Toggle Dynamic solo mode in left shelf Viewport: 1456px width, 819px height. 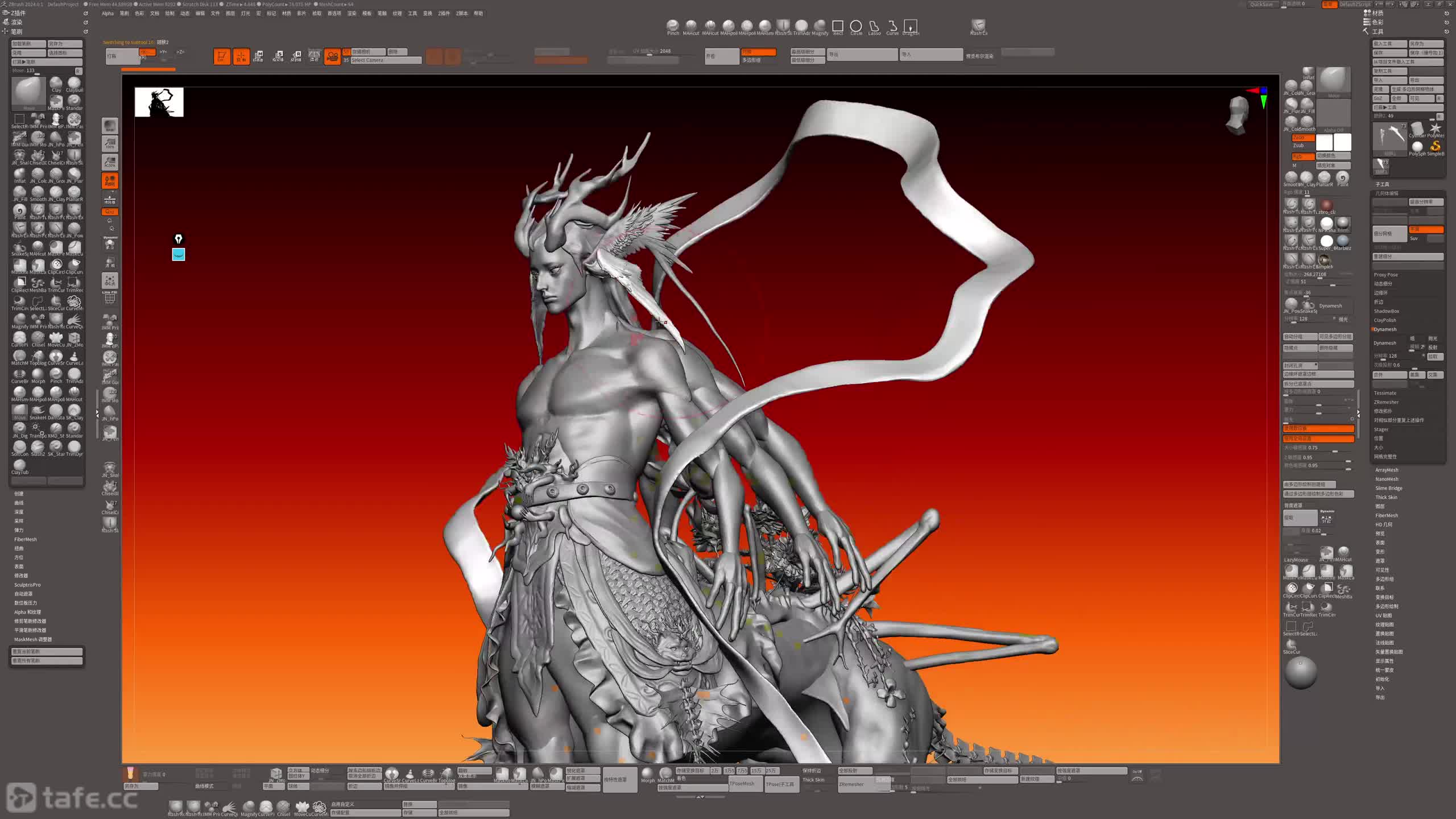pyautogui.click(x=110, y=243)
